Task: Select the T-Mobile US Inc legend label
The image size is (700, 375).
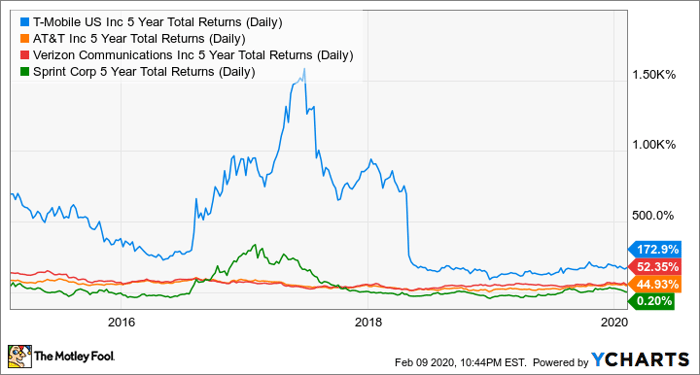Action: (x=158, y=23)
